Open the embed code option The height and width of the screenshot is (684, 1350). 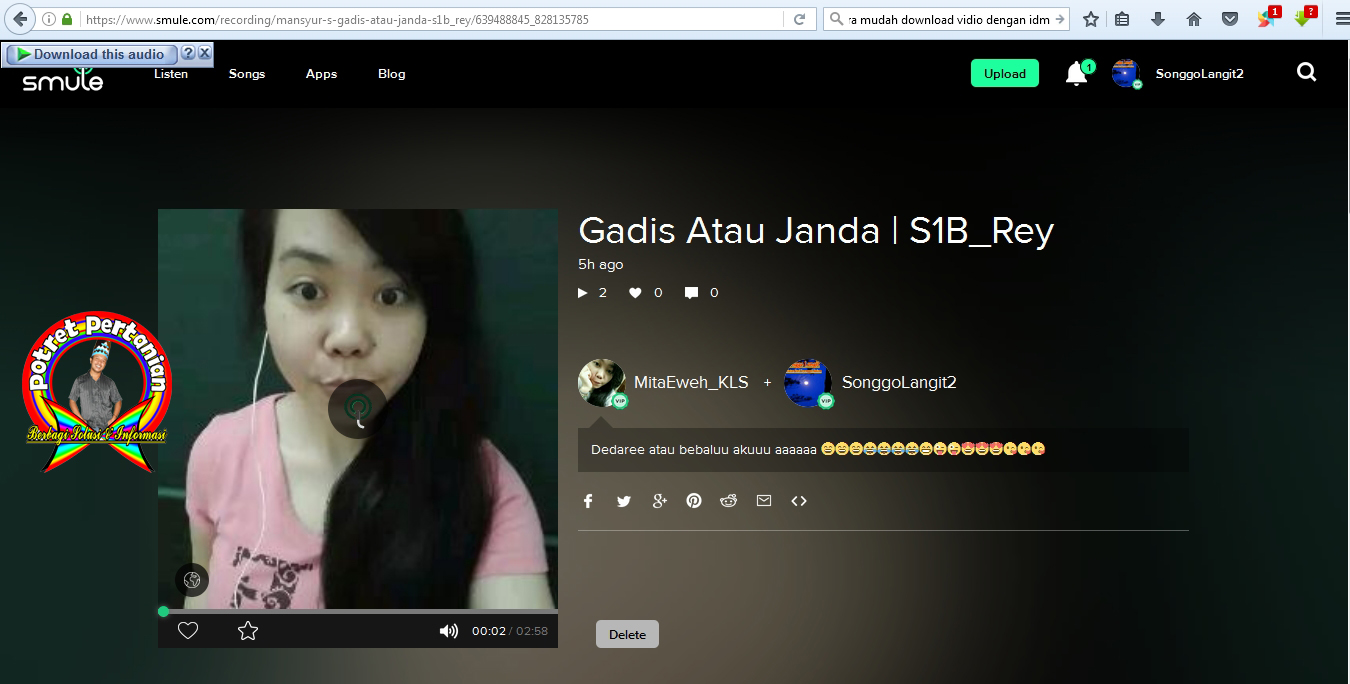(x=799, y=500)
